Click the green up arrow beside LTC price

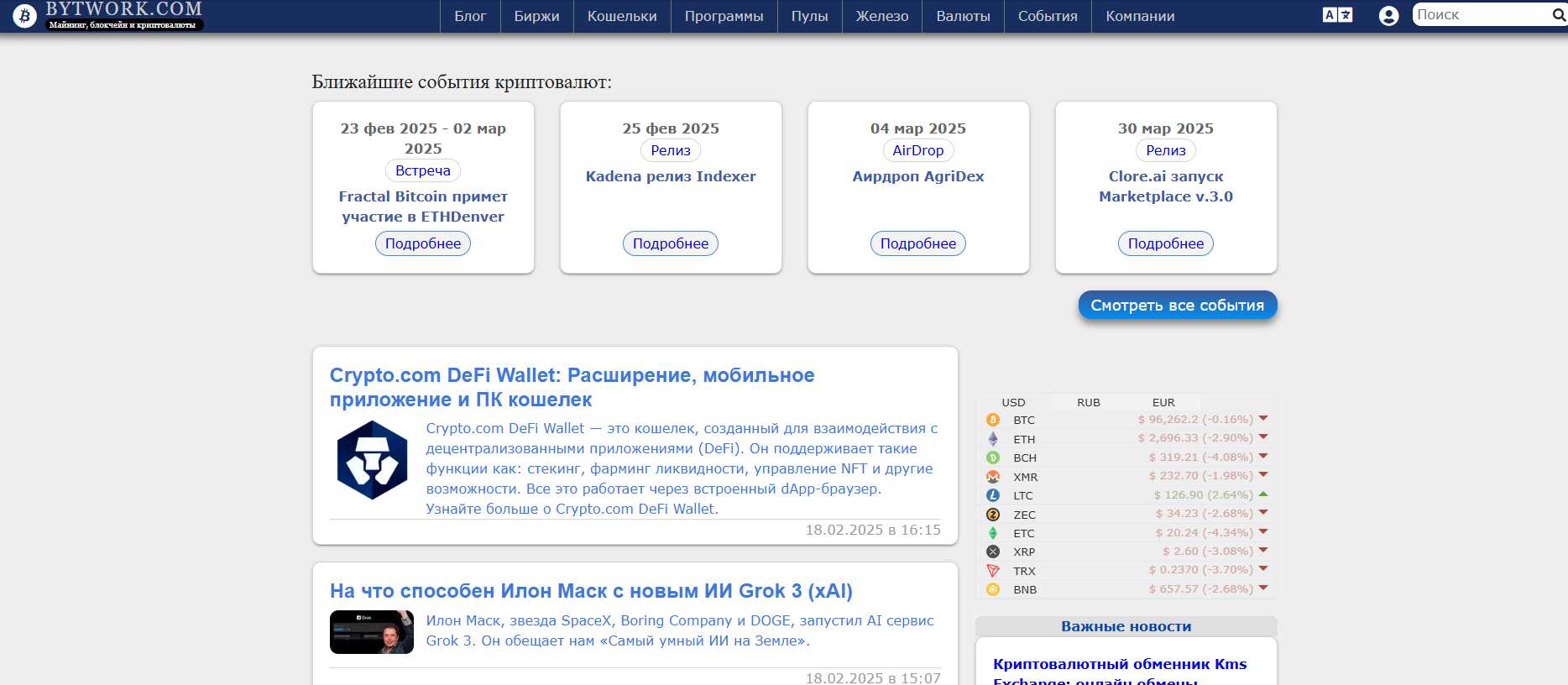click(x=1263, y=494)
